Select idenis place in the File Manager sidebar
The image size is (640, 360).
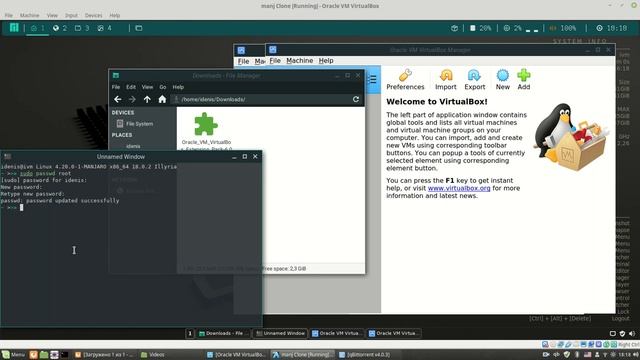click(133, 146)
